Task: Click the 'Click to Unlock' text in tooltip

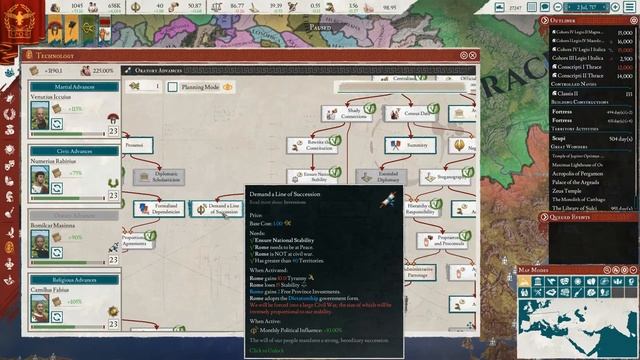Action: 267,350
